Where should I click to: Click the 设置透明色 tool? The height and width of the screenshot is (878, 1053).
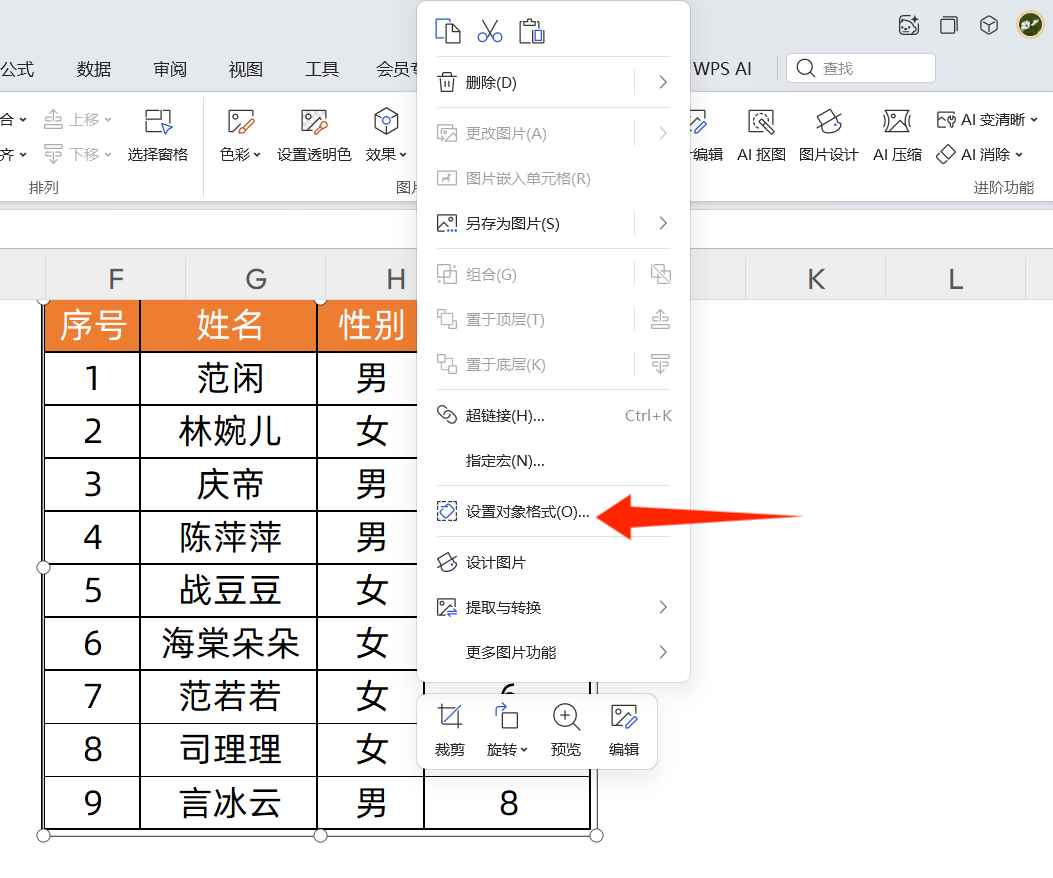click(x=314, y=136)
